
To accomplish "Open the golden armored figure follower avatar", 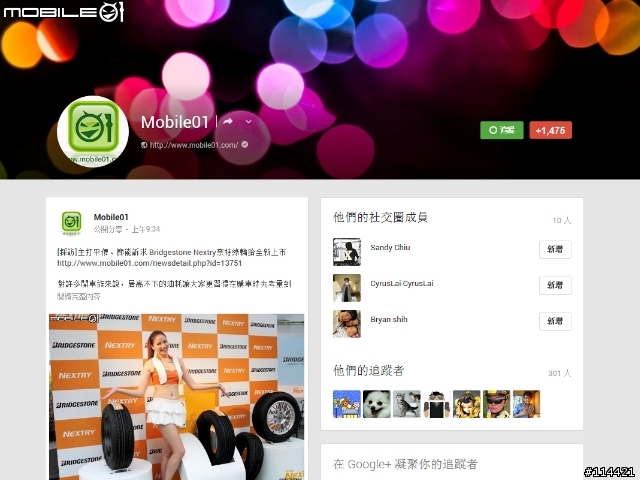I will point(467,404).
